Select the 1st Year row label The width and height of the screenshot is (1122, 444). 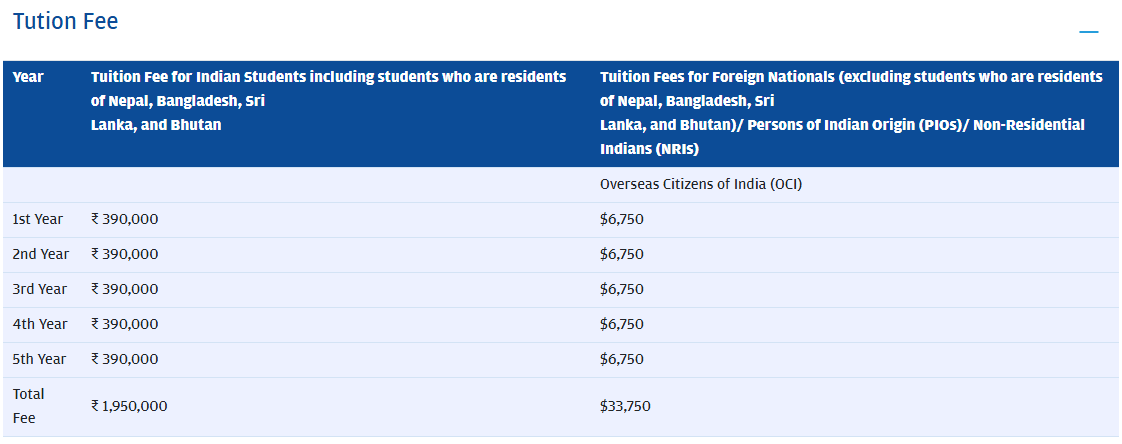38,219
